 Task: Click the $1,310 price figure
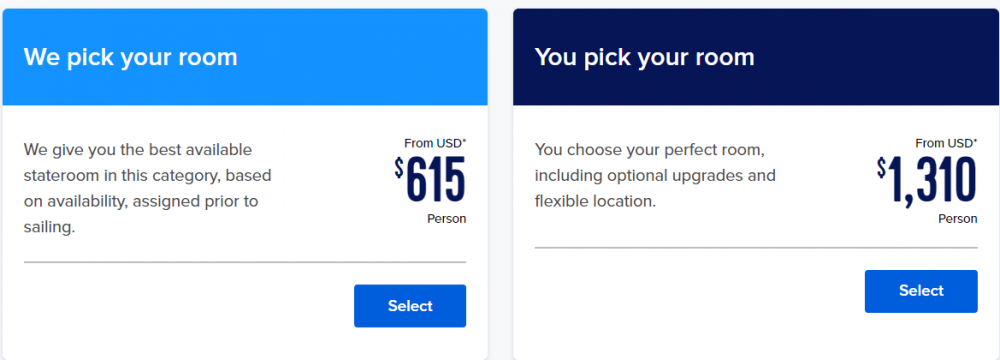coord(927,182)
